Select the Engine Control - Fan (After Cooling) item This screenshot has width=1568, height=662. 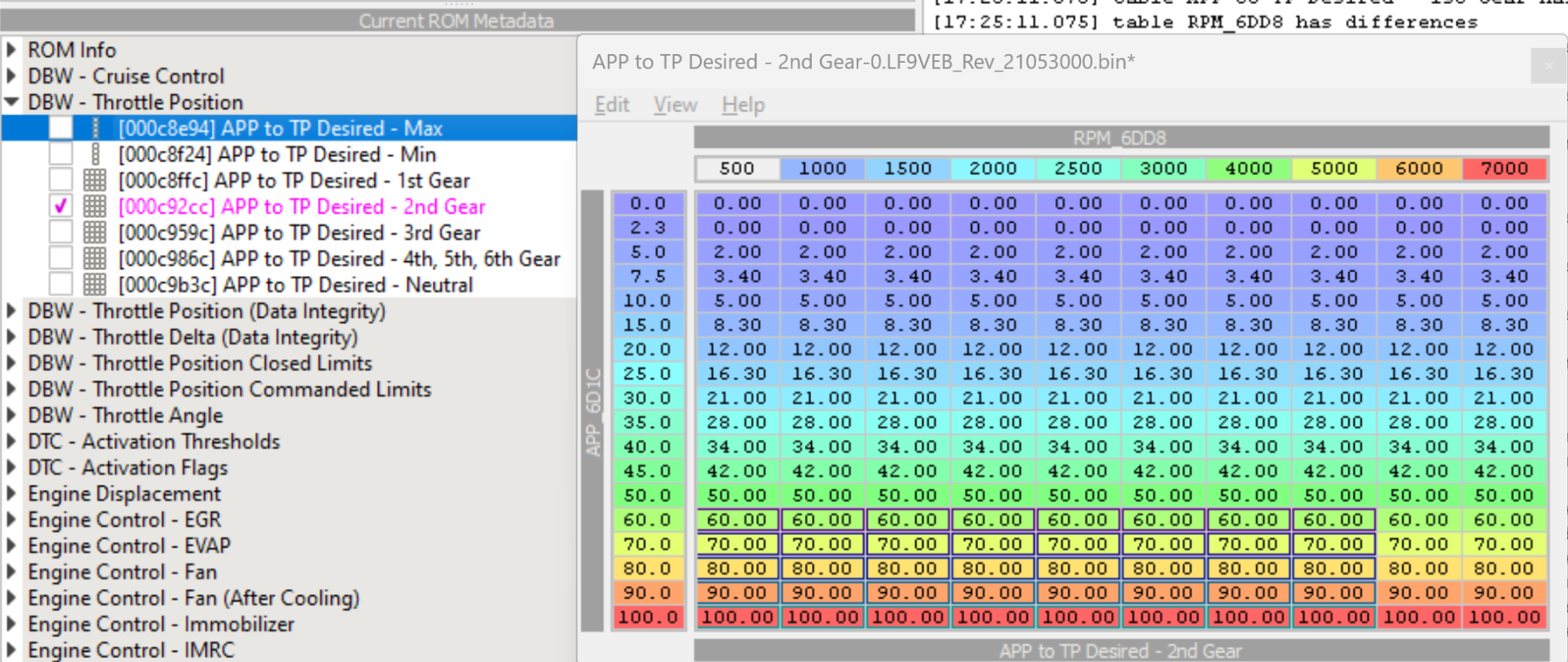[194, 598]
